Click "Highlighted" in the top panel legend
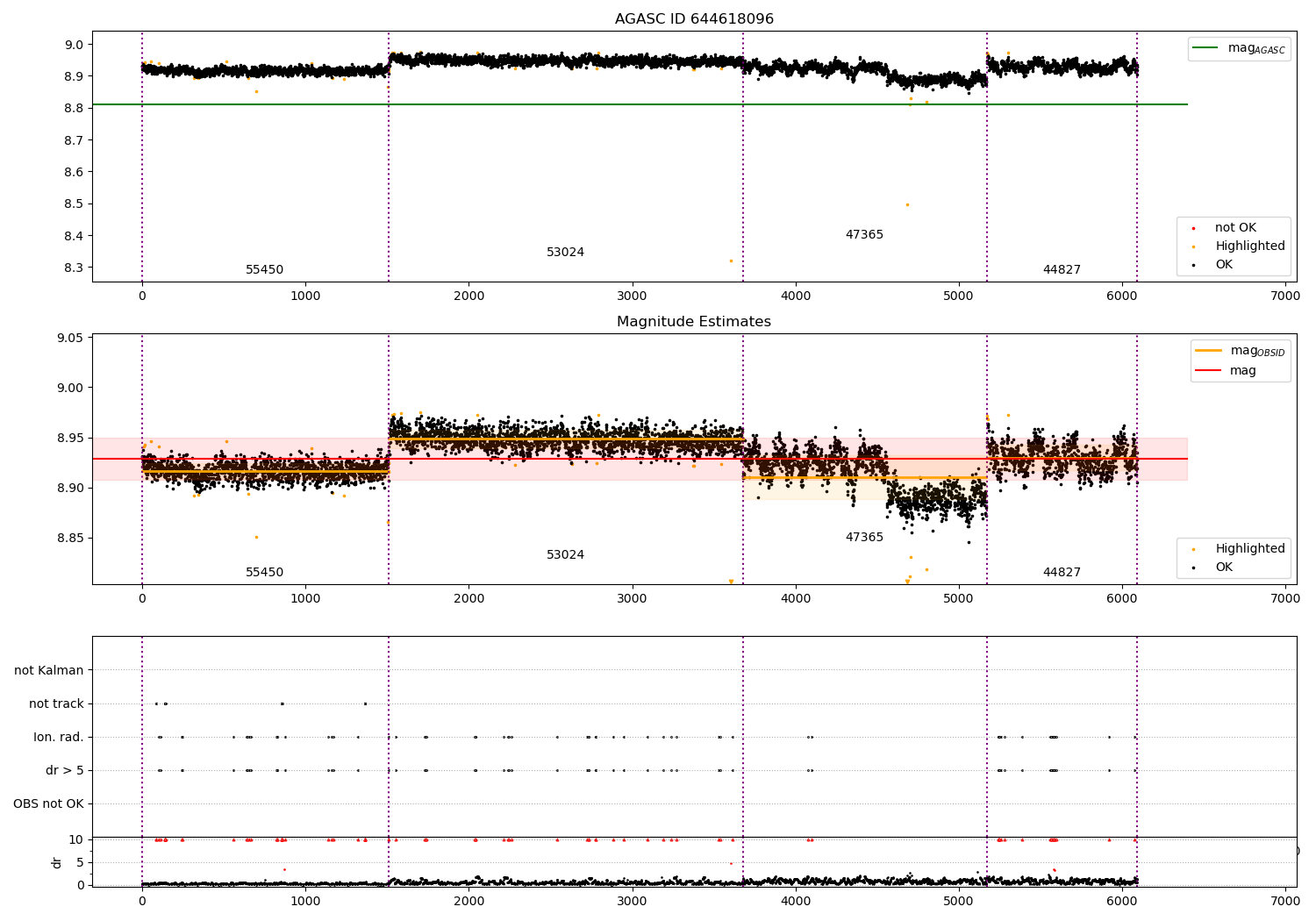Image resolution: width=1316 pixels, height=921 pixels. pyautogui.click(x=1249, y=246)
